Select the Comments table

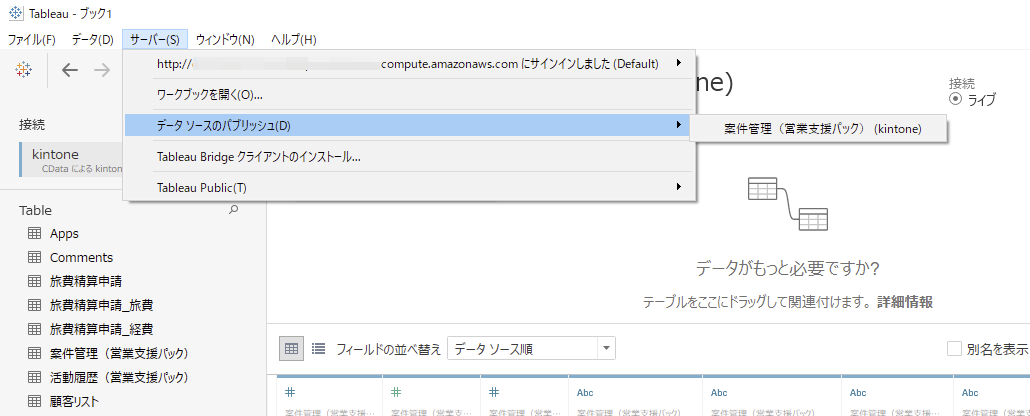coord(81,258)
